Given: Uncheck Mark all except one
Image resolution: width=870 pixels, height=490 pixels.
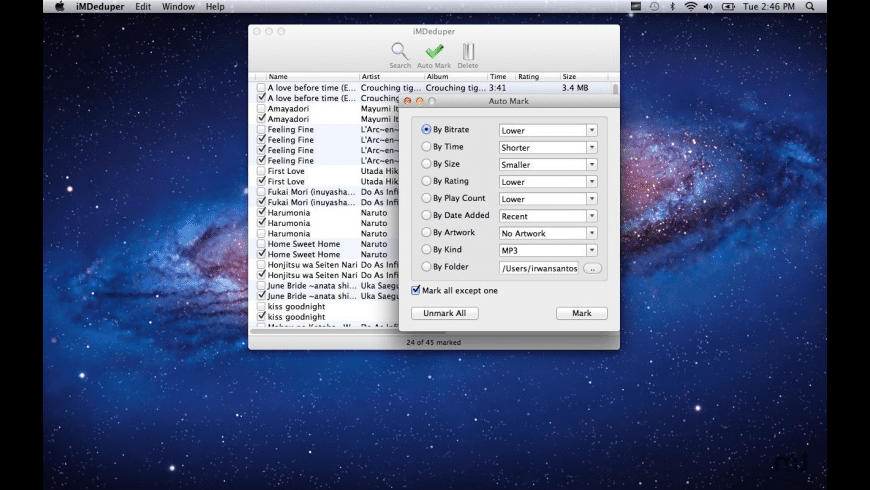Looking at the screenshot, I should (416, 291).
